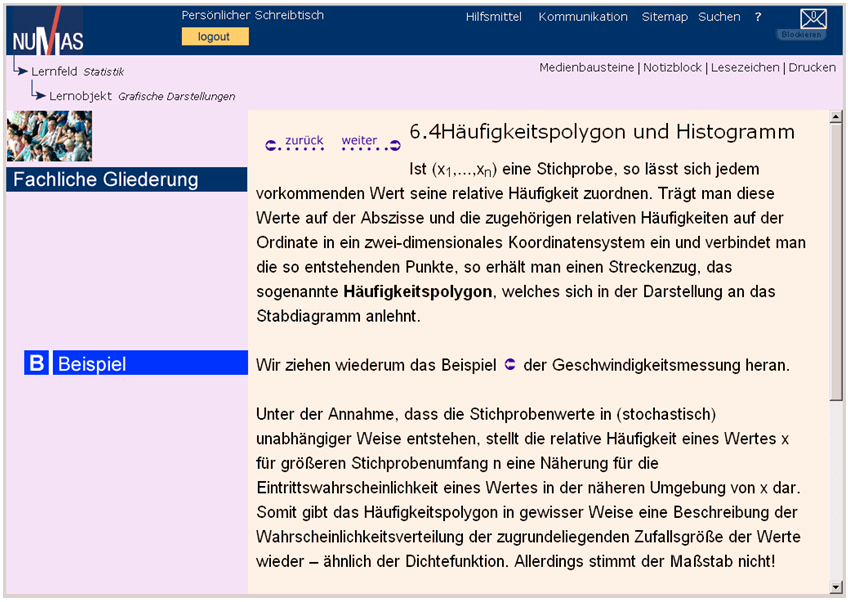Click the crowd photo thumbnail
This screenshot has width=848, height=602.
[x=49, y=136]
